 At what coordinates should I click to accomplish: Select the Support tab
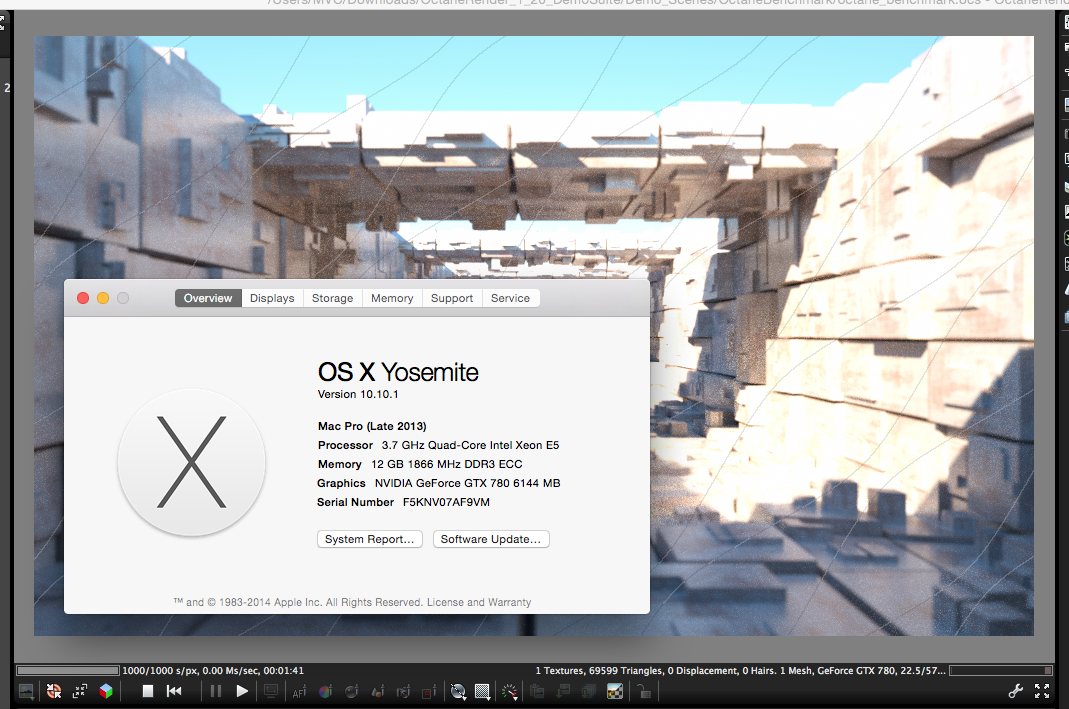point(452,298)
